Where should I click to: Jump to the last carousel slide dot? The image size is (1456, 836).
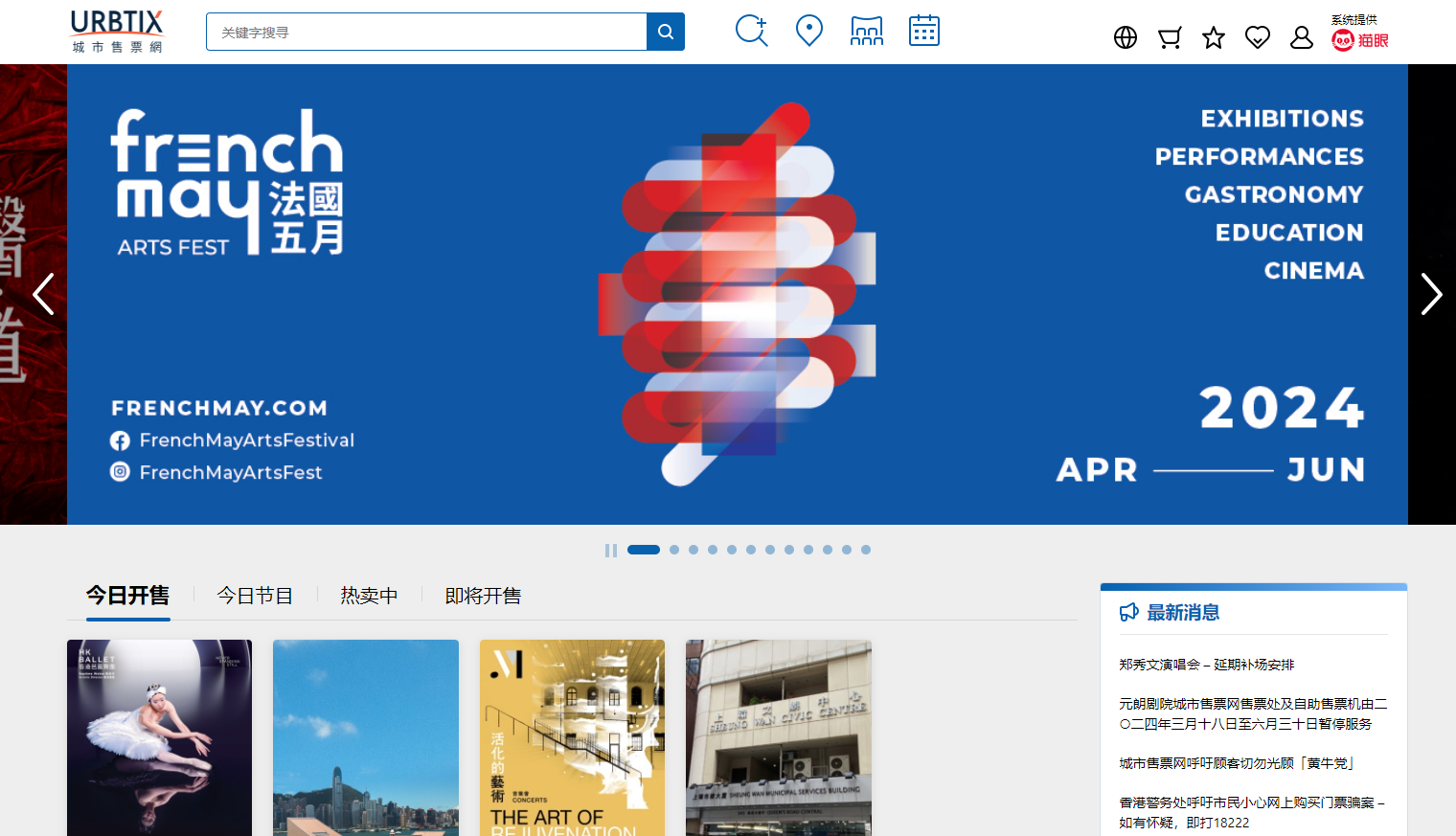pos(866,550)
